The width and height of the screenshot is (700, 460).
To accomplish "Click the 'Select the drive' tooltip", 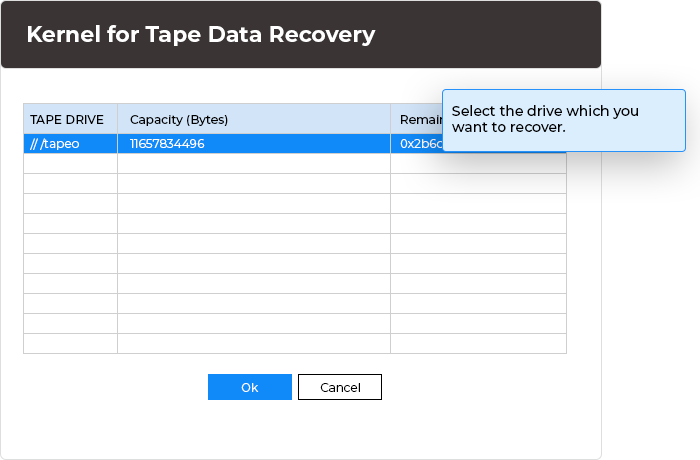I will click(563, 119).
